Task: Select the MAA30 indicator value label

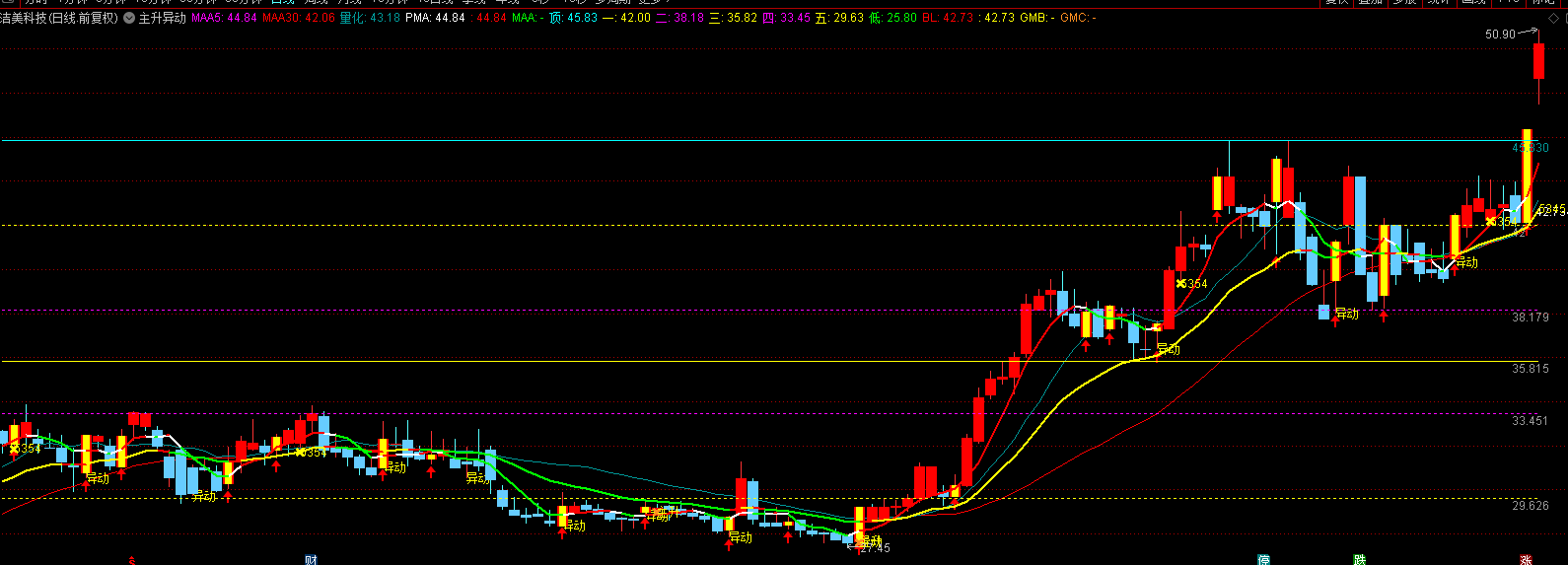Action: pyautogui.click(x=298, y=18)
